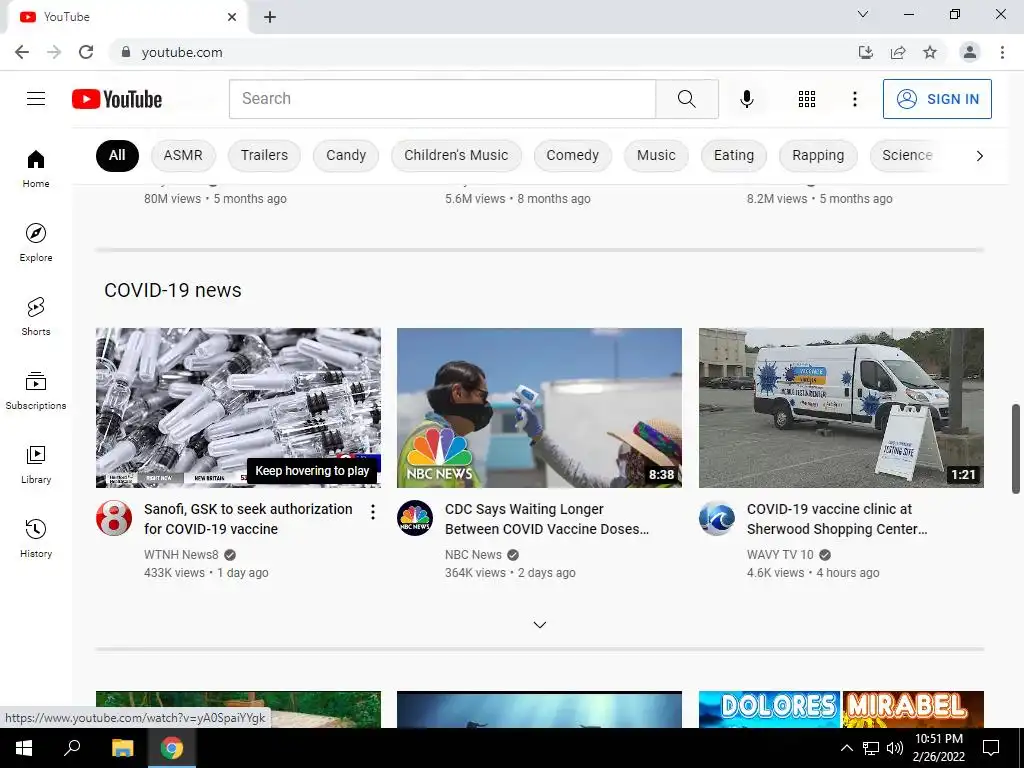Image resolution: width=1024 pixels, height=768 pixels.
Task: Select the Comedy filter chip
Action: [573, 155]
